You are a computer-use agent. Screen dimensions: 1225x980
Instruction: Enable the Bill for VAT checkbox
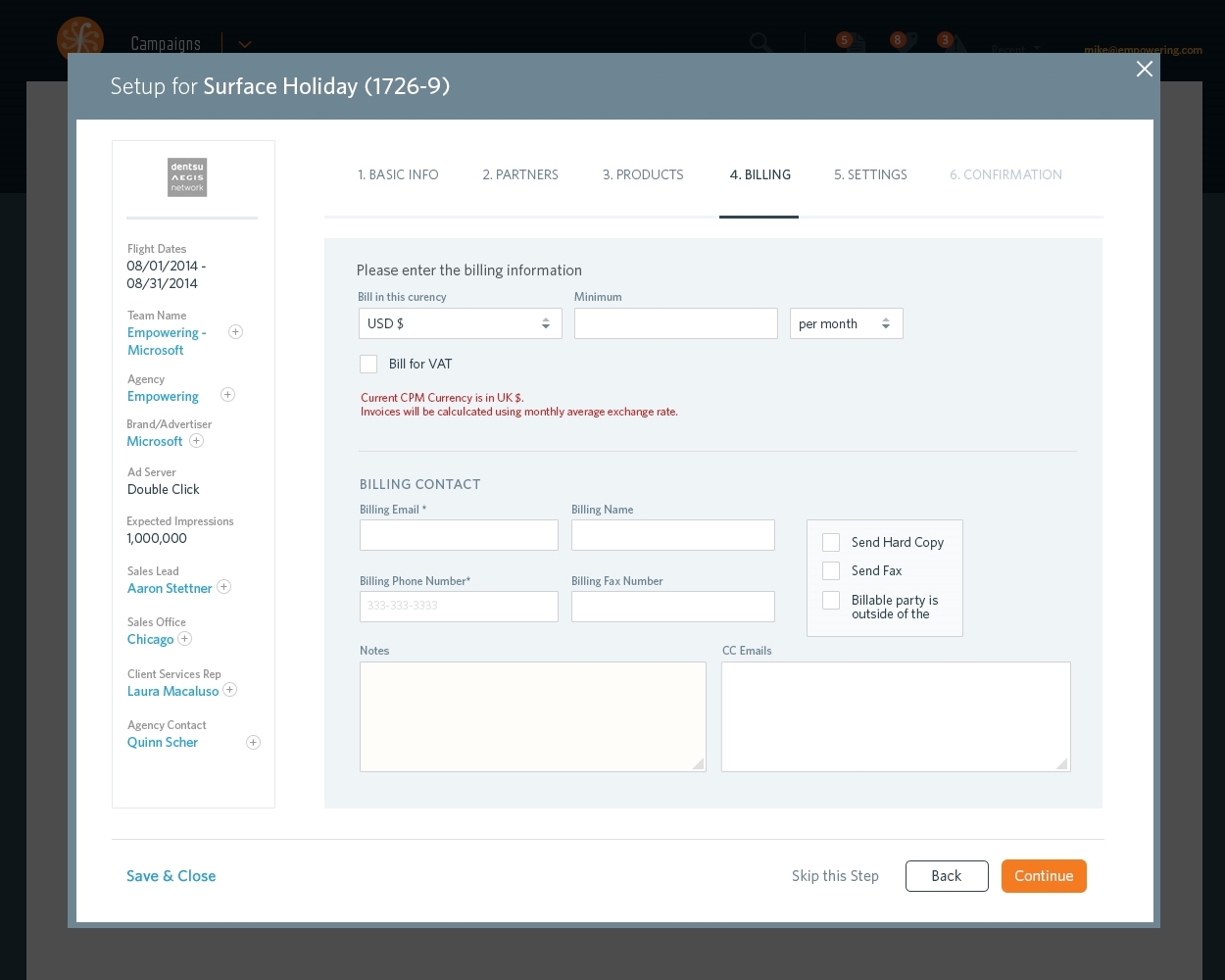click(x=368, y=364)
